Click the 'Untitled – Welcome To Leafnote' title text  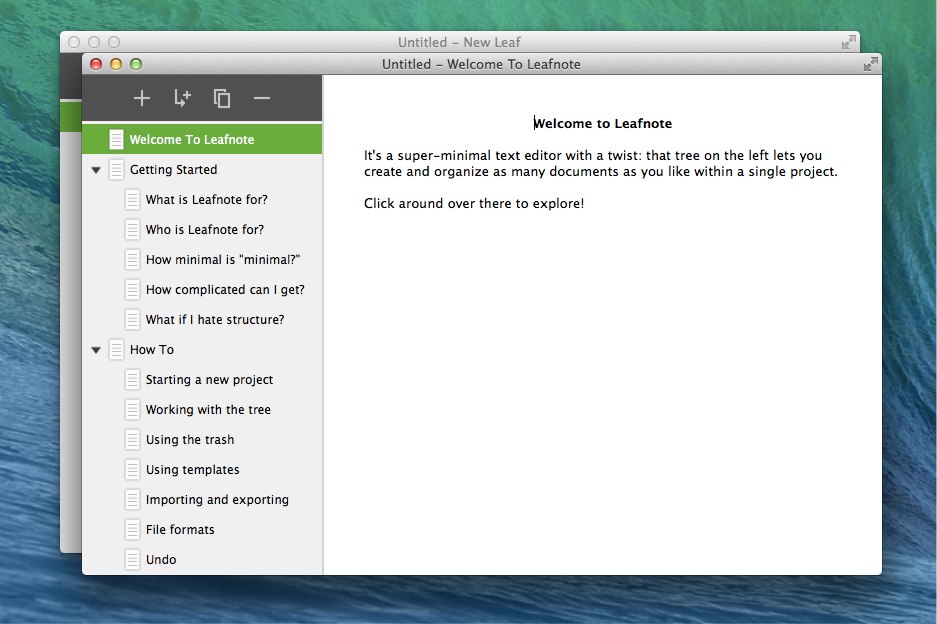[481, 64]
